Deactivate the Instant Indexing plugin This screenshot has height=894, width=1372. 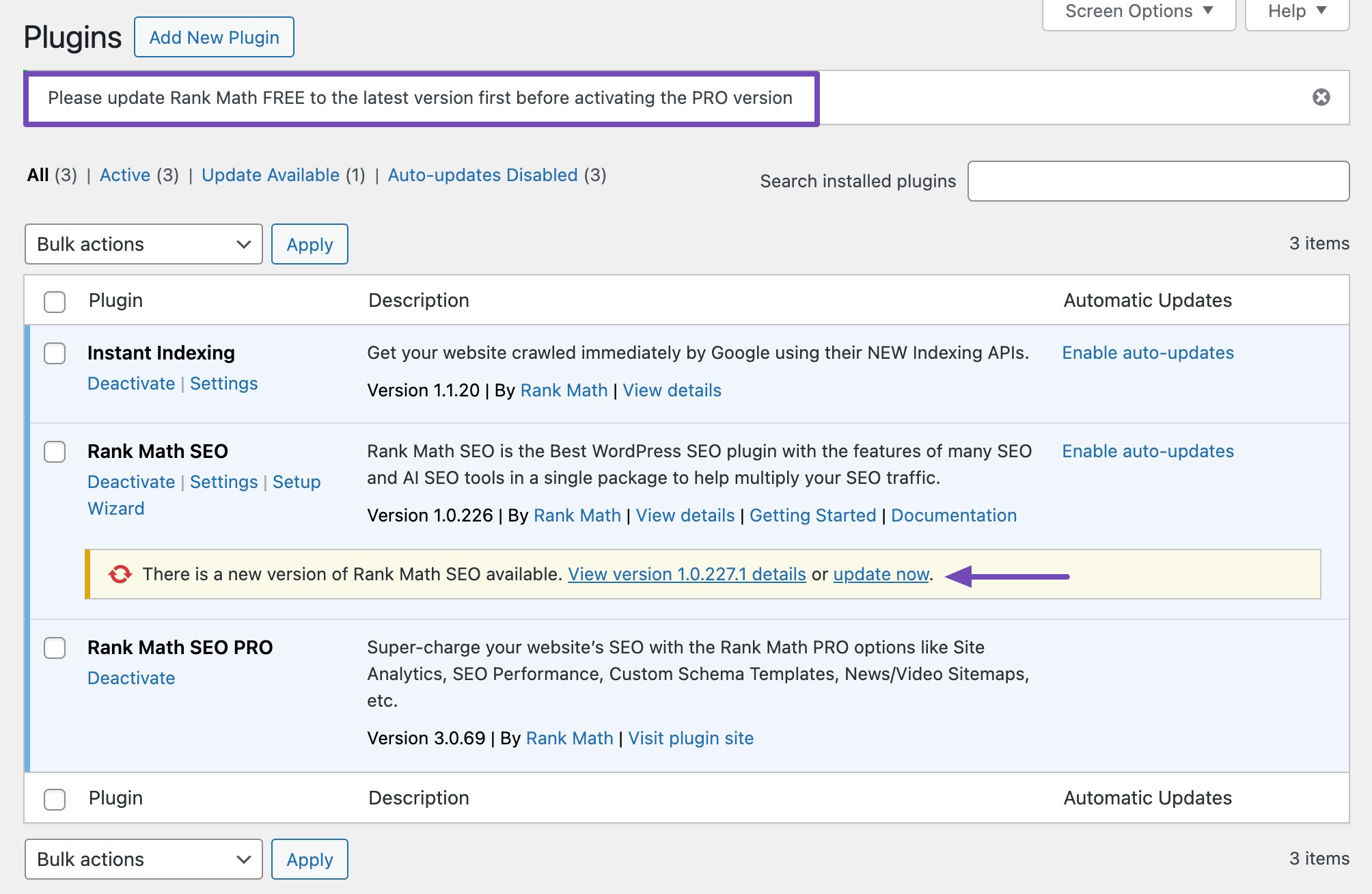[x=131, y=383]
